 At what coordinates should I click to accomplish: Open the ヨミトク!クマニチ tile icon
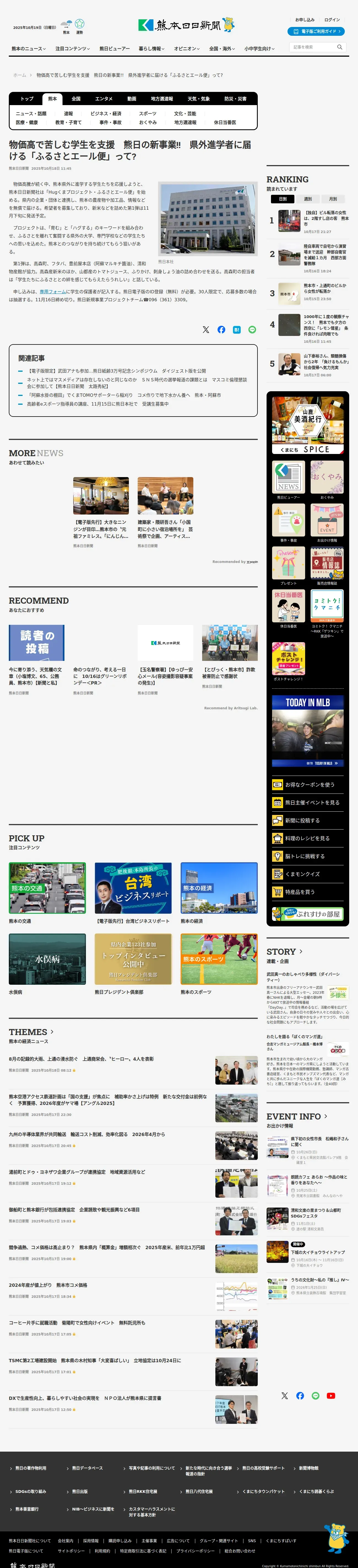point(327,606)
